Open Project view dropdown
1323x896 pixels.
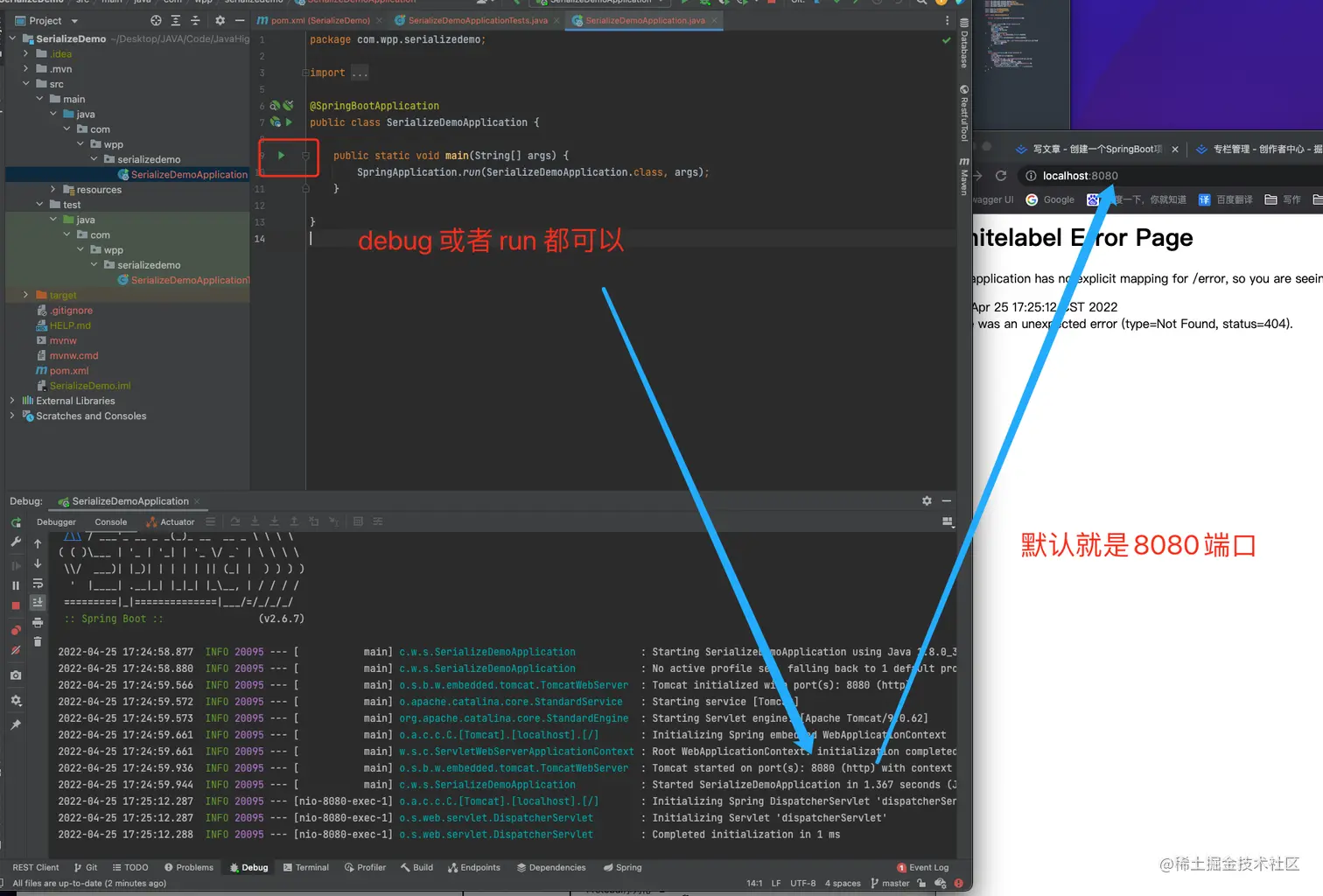point(47,21)
